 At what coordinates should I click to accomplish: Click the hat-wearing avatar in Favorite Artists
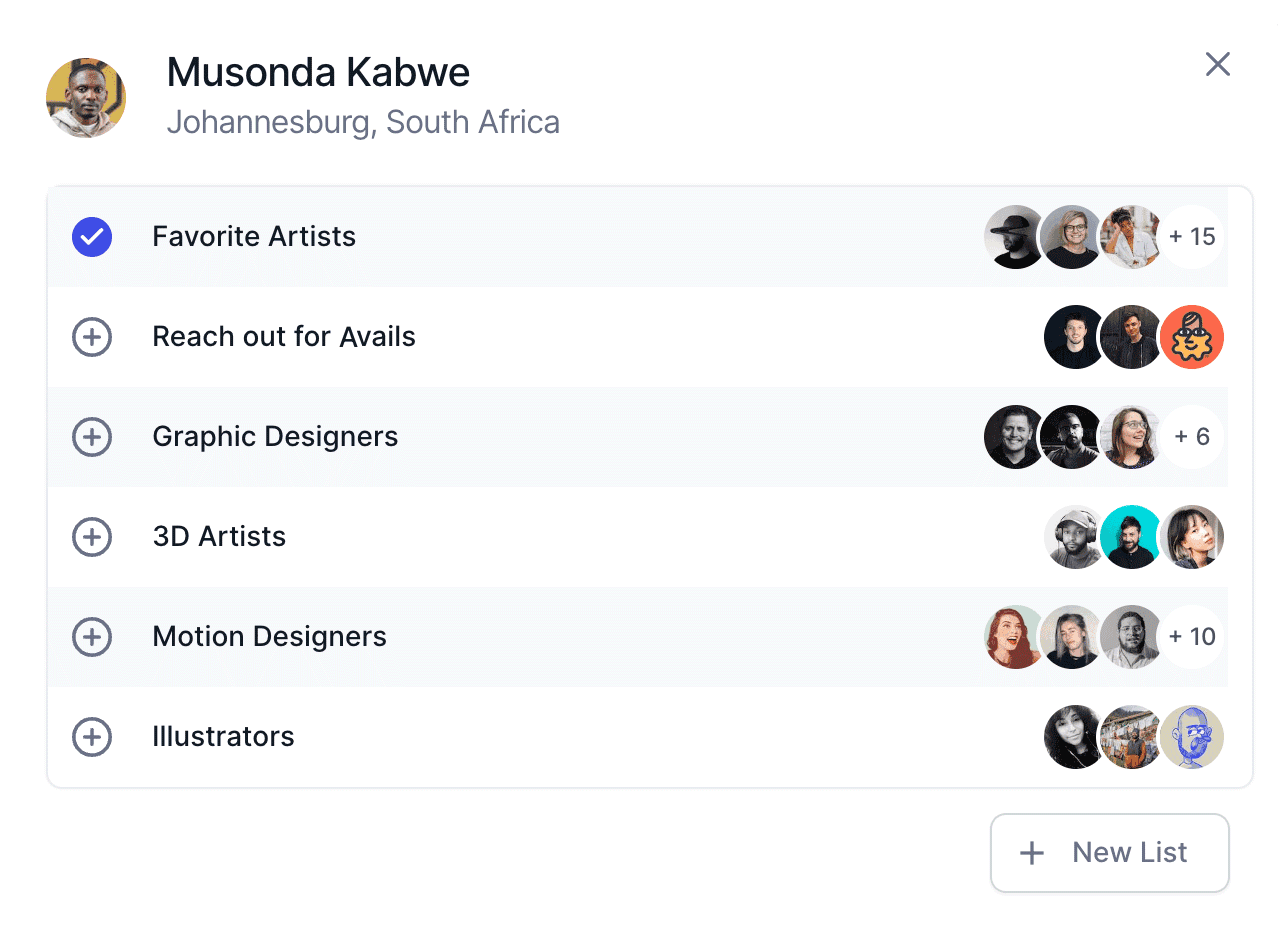click(1014, 237)
